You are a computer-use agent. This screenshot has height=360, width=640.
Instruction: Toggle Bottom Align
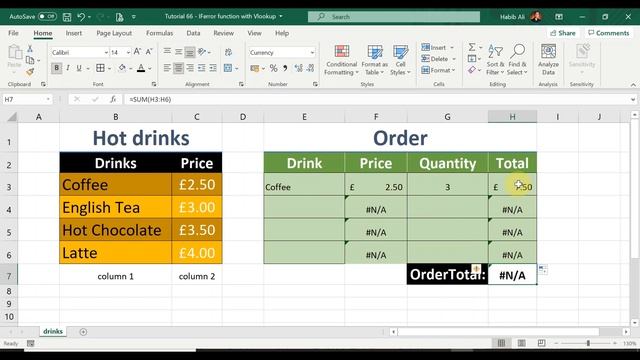(x=190, y=52)
